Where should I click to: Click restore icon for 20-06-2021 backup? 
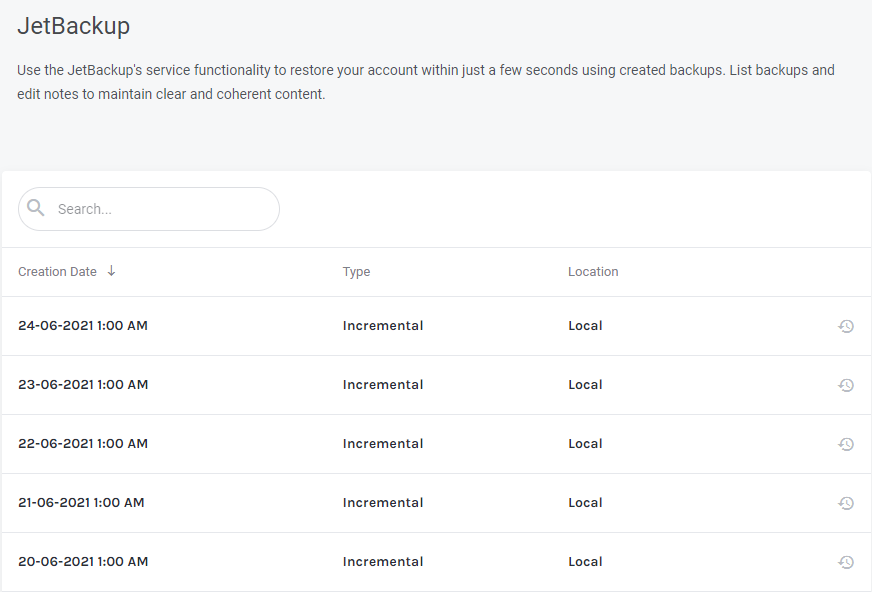[x=846, y=562]
